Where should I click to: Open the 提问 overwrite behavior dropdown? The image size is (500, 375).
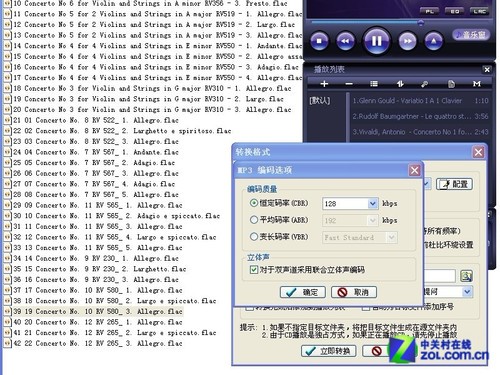(x=467, y=292)
